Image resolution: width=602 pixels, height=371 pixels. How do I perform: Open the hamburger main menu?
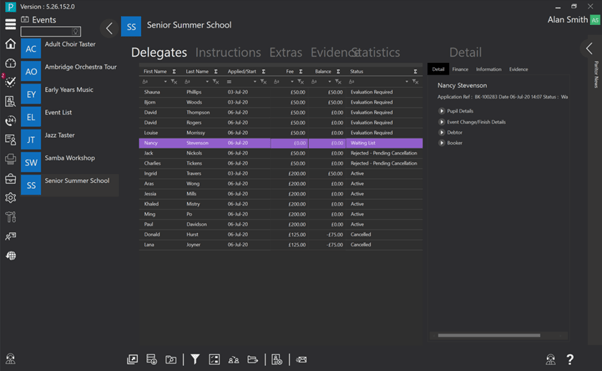pyautogui.click(x=10, y=24)
